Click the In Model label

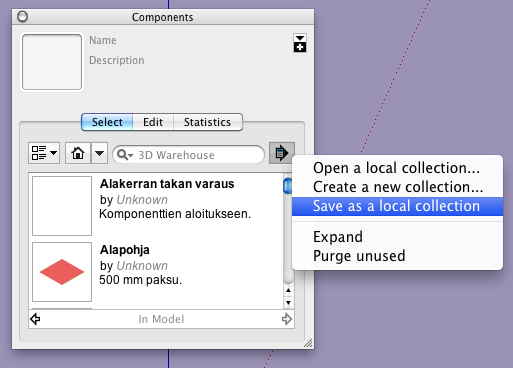point(161,319)
